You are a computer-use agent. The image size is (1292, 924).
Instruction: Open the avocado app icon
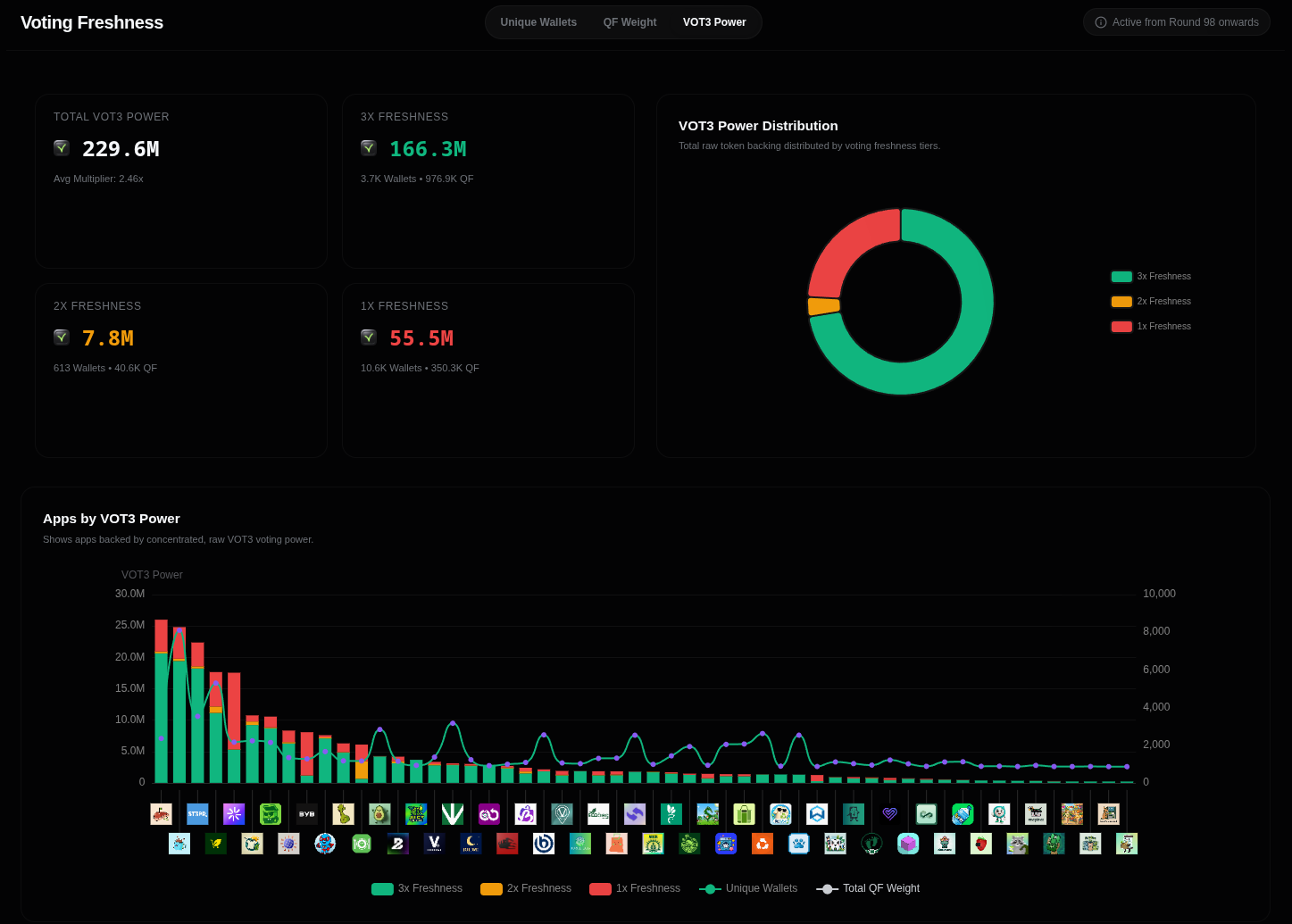(x=379, y=814)
